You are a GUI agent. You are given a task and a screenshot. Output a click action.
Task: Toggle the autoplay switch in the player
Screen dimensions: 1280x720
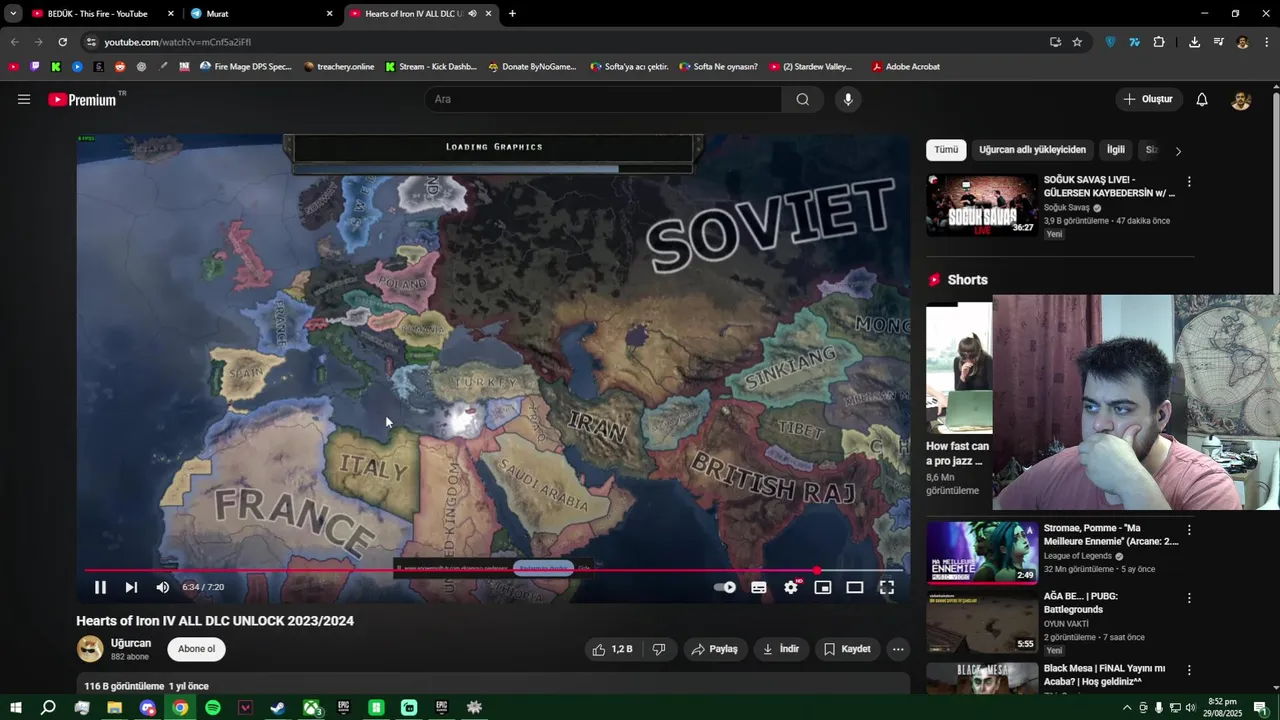click(725, 587)
